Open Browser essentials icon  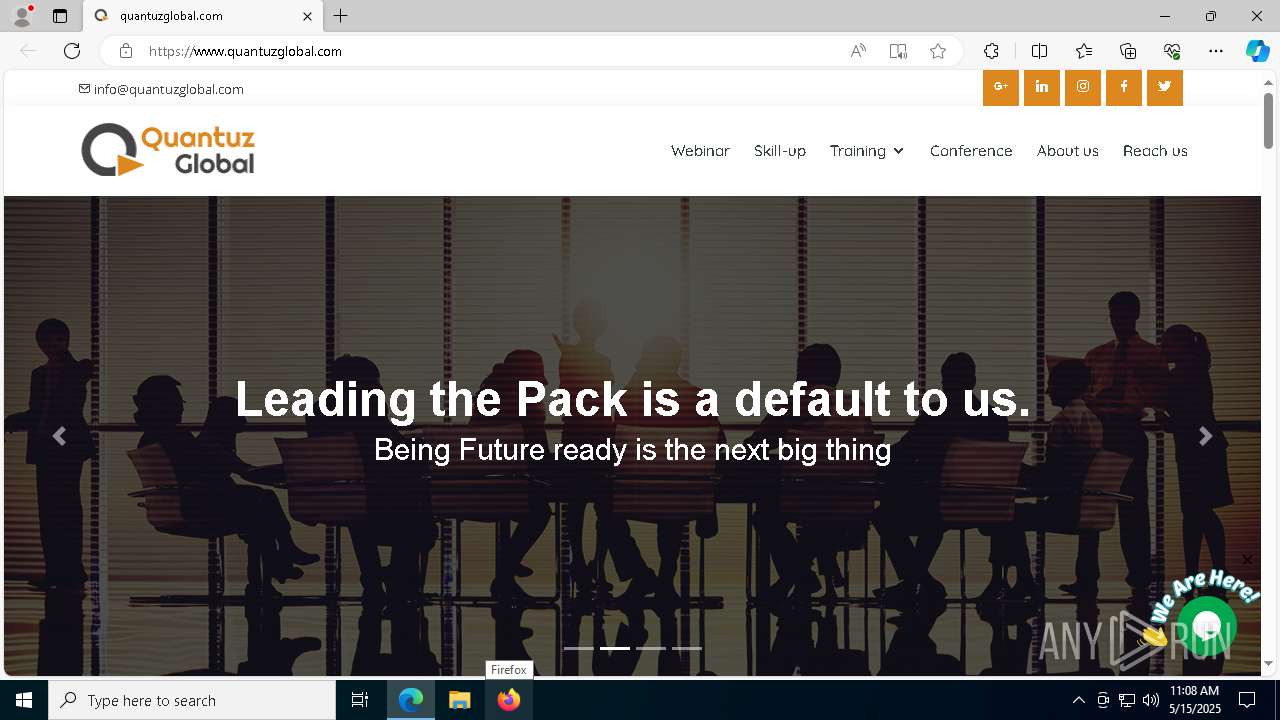click(x=1172, y=51)
